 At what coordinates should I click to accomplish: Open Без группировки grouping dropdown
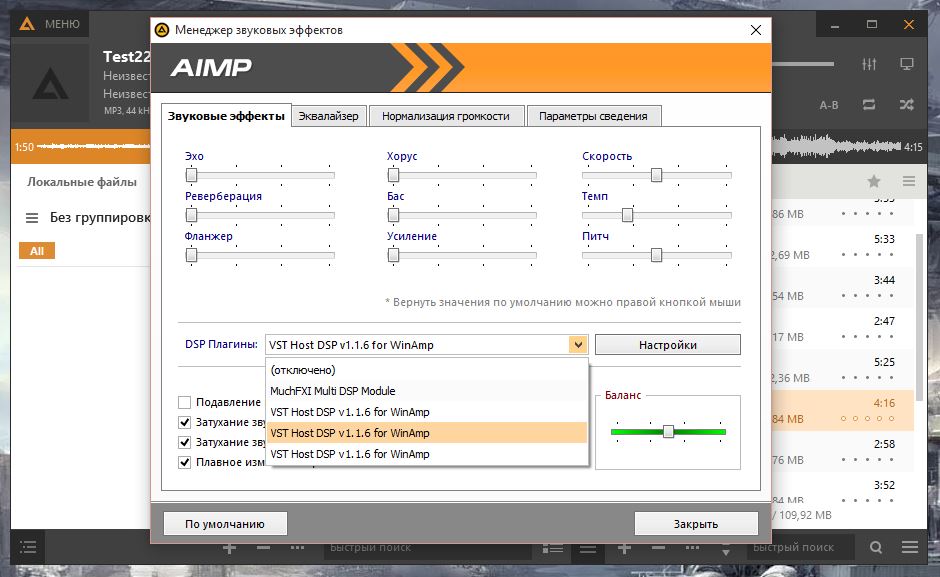pyautogui.click(x=99, y=217)
